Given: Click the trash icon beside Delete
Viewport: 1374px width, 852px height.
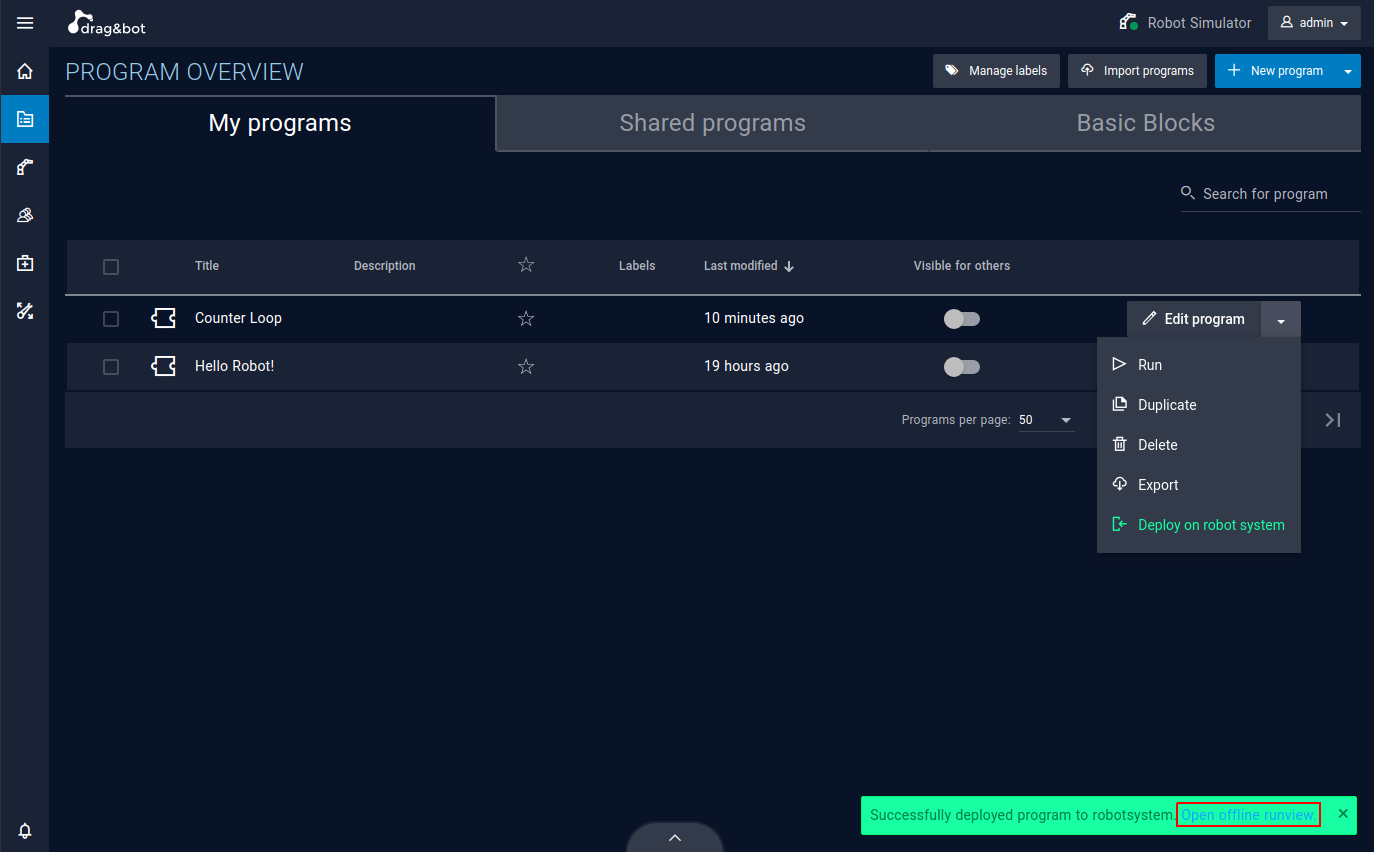Looking at the screenshot, I should point(1119,444).
